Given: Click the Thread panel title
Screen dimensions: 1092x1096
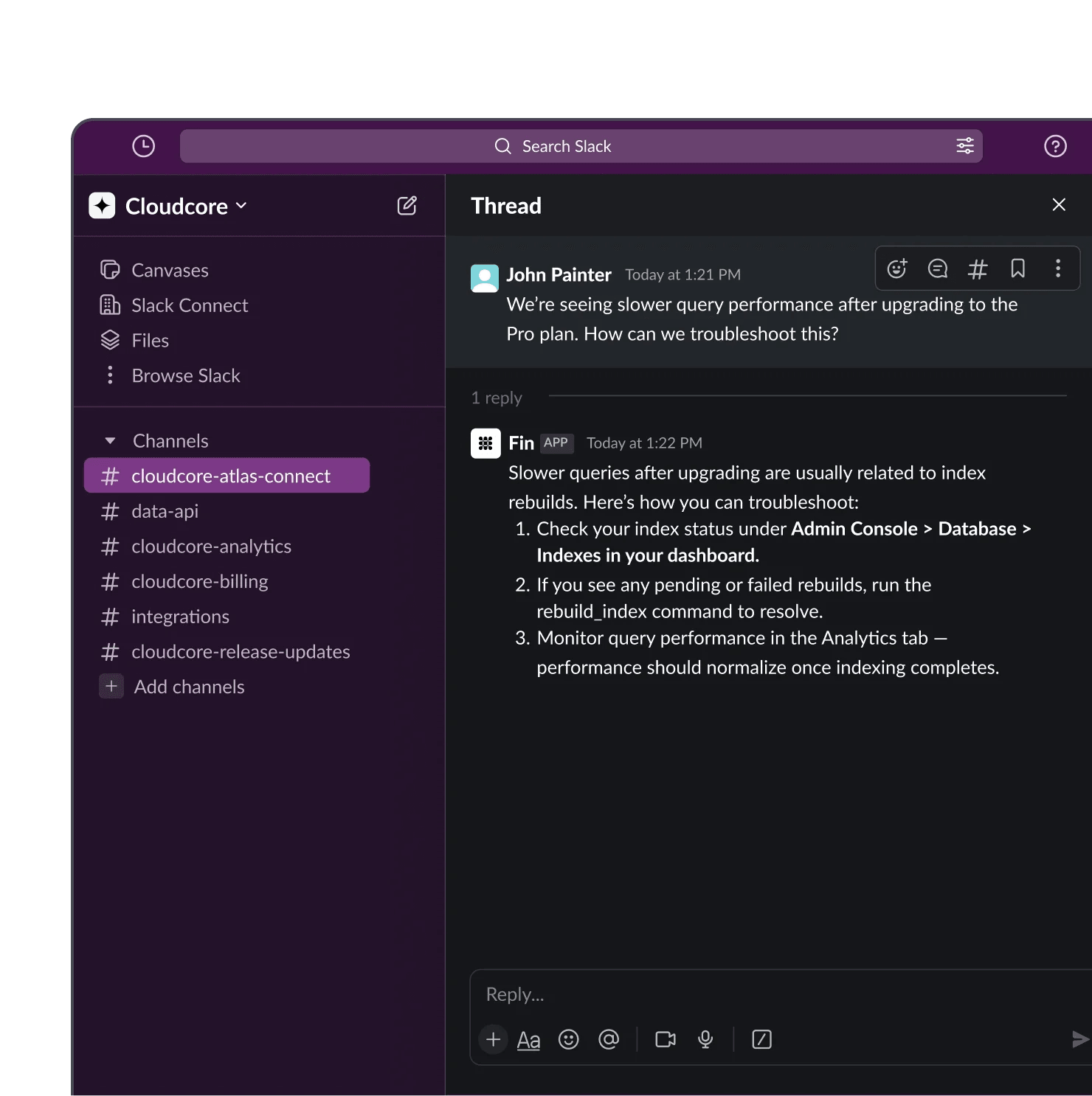Looking at the screenshot, I should (506, 205).
